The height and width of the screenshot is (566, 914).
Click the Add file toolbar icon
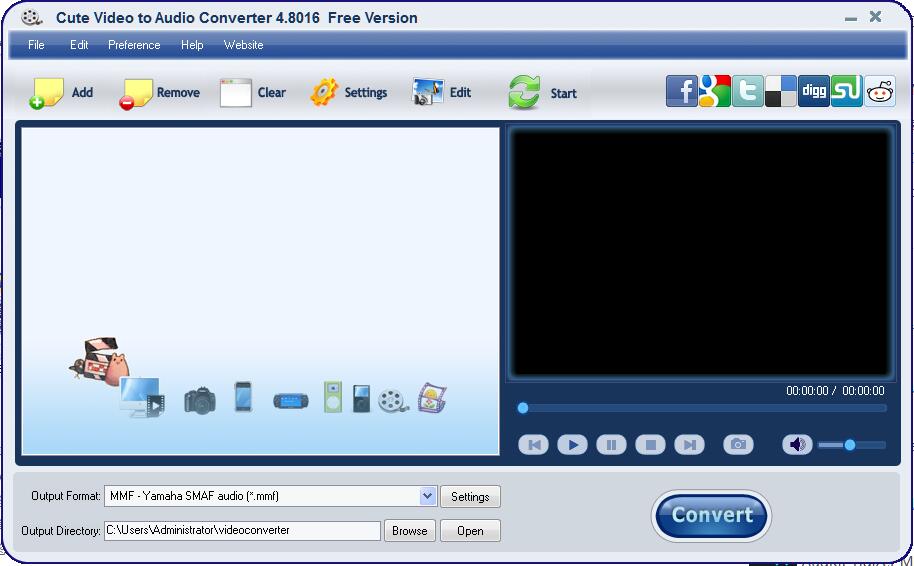pos(46,93)
